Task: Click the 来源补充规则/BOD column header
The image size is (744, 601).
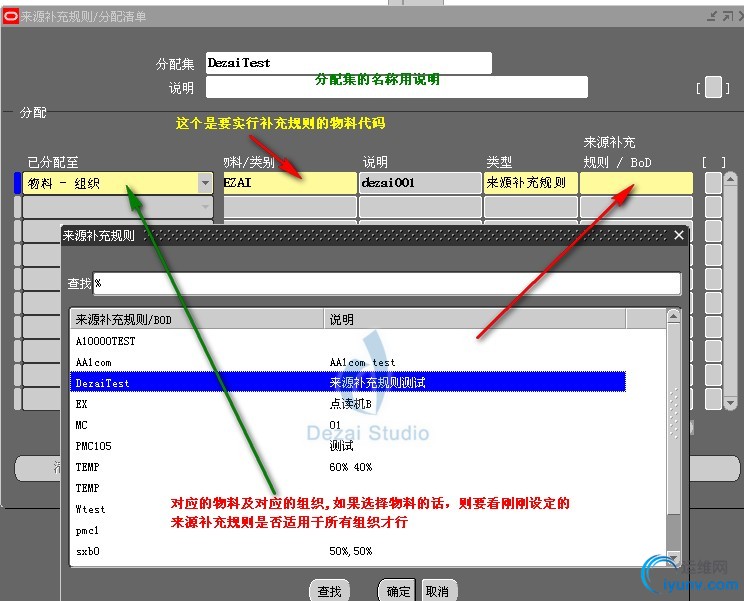Action: (x=197, y=319)
